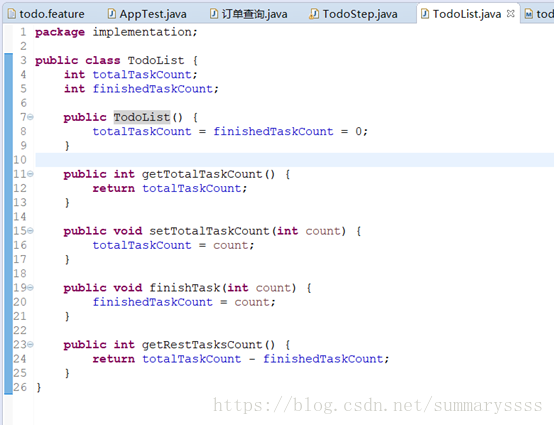Collapse finishTask method fold at line 19
This screenshot has width=554, height=425.
pos(30,288)
